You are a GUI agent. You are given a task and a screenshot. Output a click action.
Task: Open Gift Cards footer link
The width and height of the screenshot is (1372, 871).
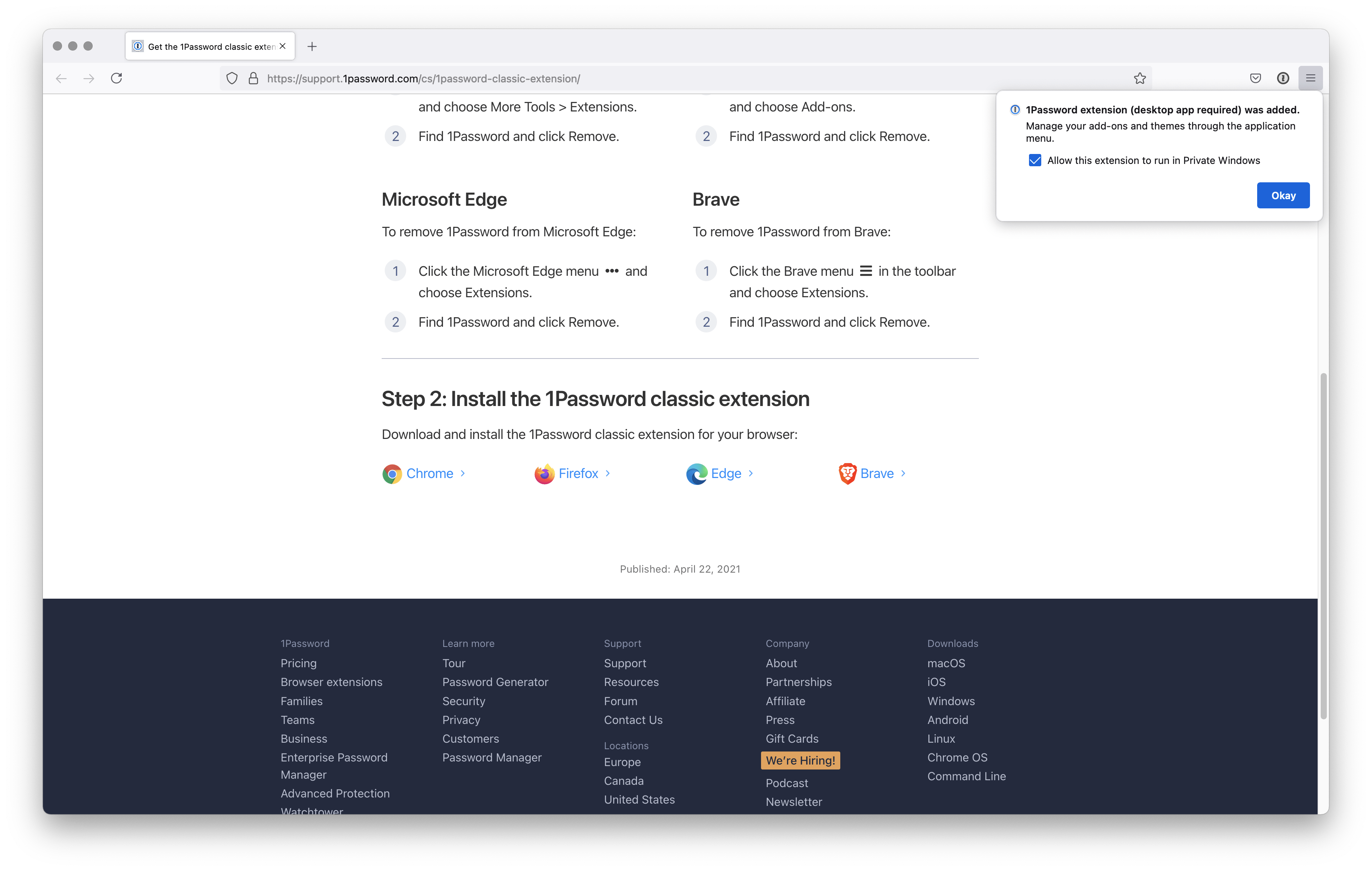pyautogui.click(x=792, y=739)
